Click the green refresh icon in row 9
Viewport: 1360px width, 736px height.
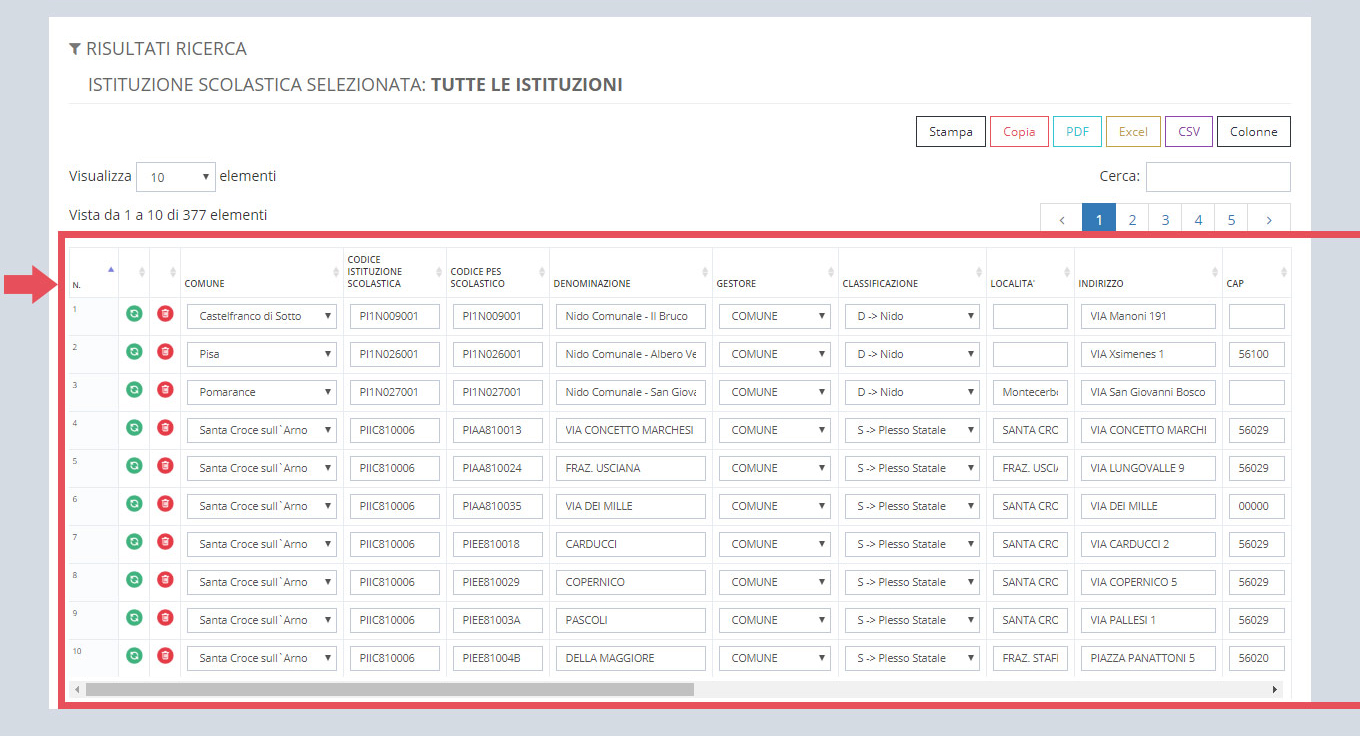pos(134,618)
